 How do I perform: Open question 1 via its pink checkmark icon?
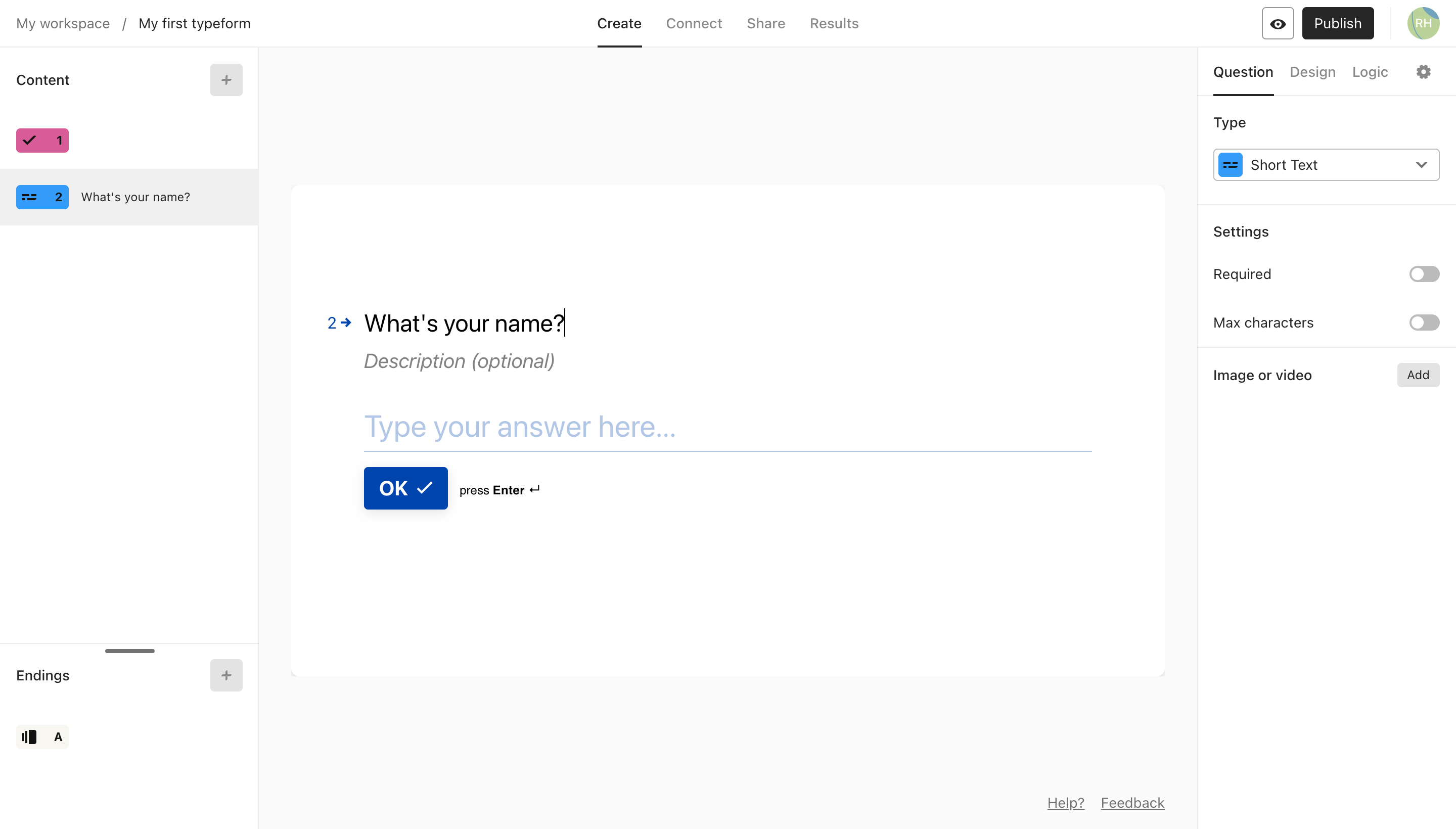(x=42, y=140)
